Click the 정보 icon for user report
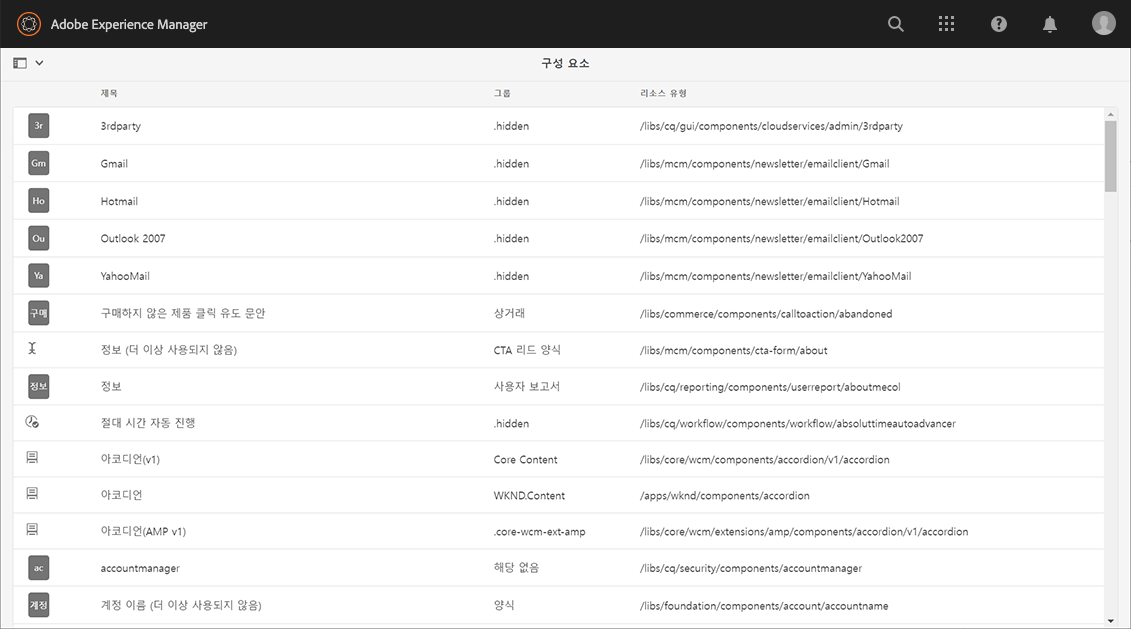Image resolution: width=1131 pixels, height=629 pixels. click(39, 387)
